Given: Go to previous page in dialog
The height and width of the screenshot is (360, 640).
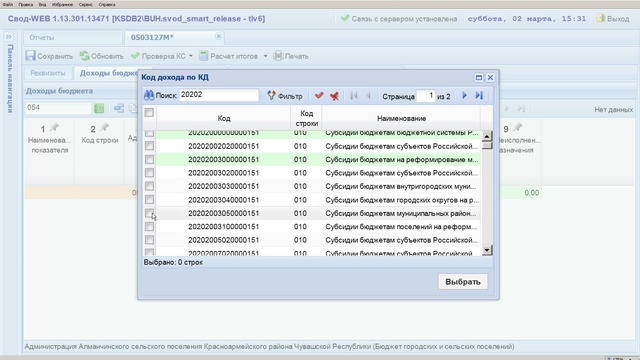Looking at the screenshot, I should click(369, 96).
